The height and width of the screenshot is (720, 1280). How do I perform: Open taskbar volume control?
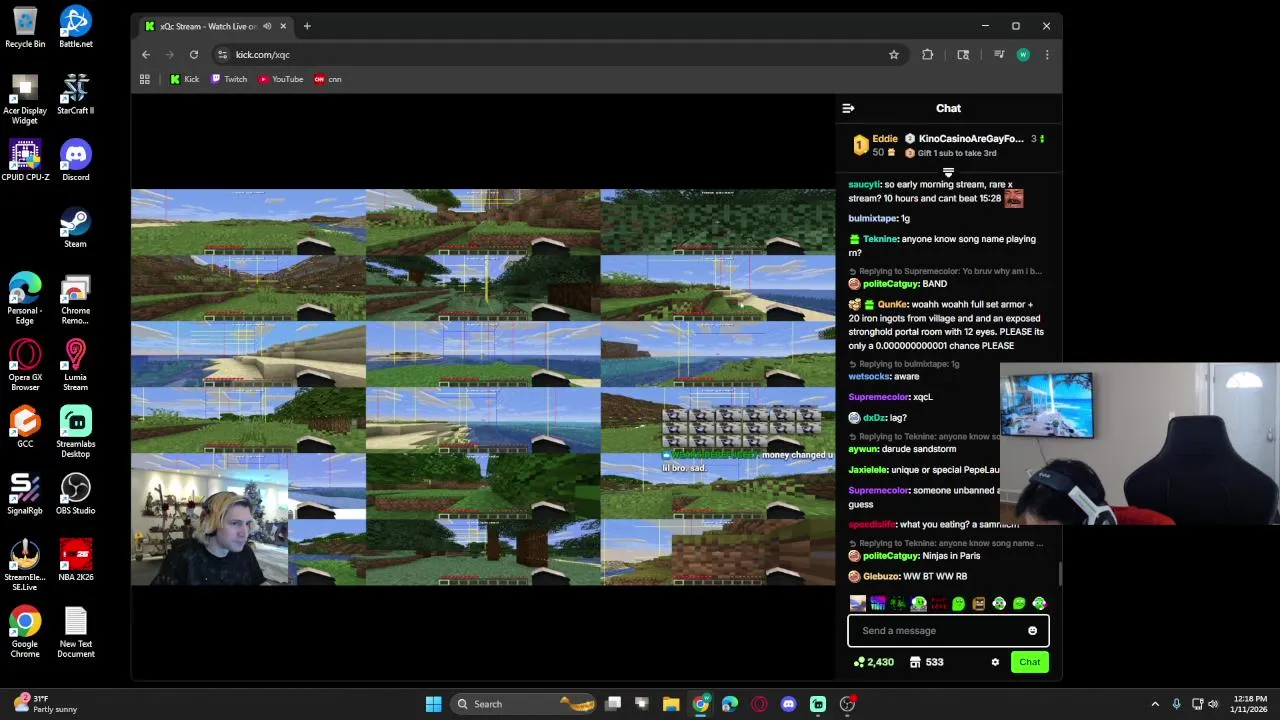click(1214, 704)
